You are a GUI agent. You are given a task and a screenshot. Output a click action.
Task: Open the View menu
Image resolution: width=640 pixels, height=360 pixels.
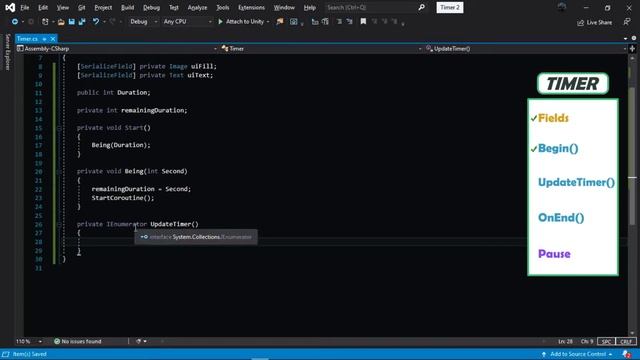[x=62, y=7]
